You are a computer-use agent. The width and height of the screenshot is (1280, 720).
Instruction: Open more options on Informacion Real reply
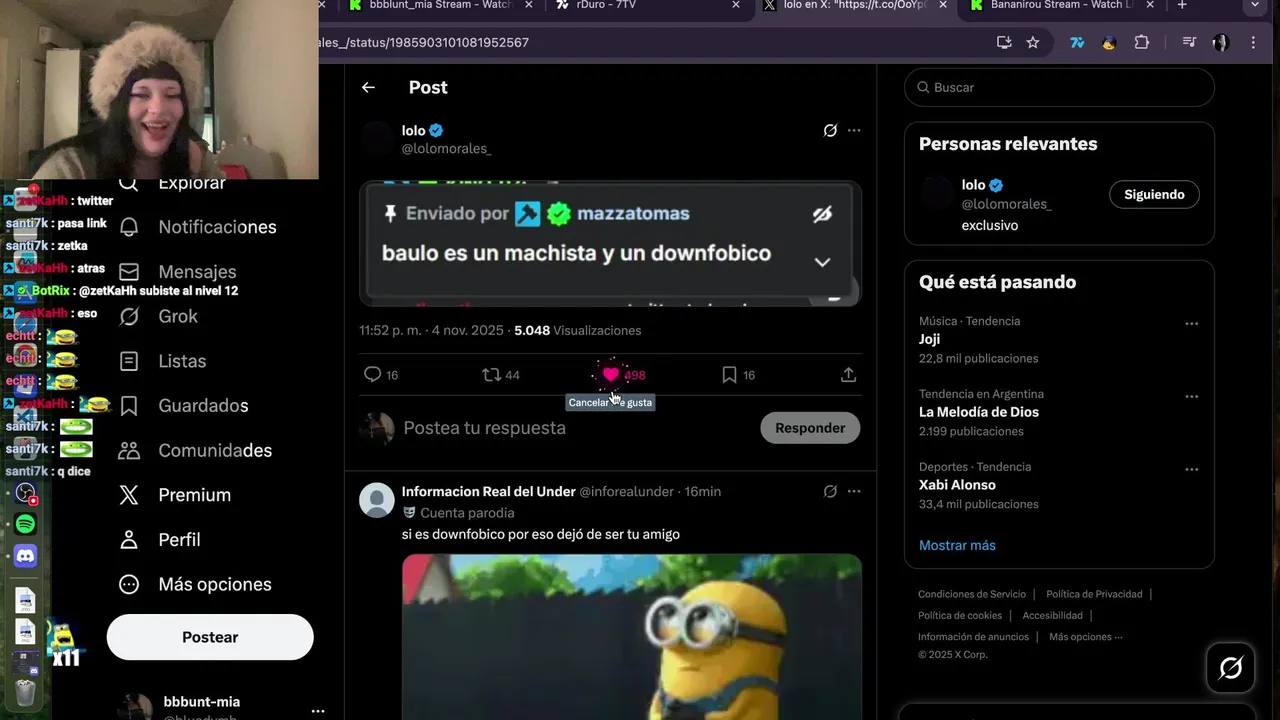click(x=854, y=491)
